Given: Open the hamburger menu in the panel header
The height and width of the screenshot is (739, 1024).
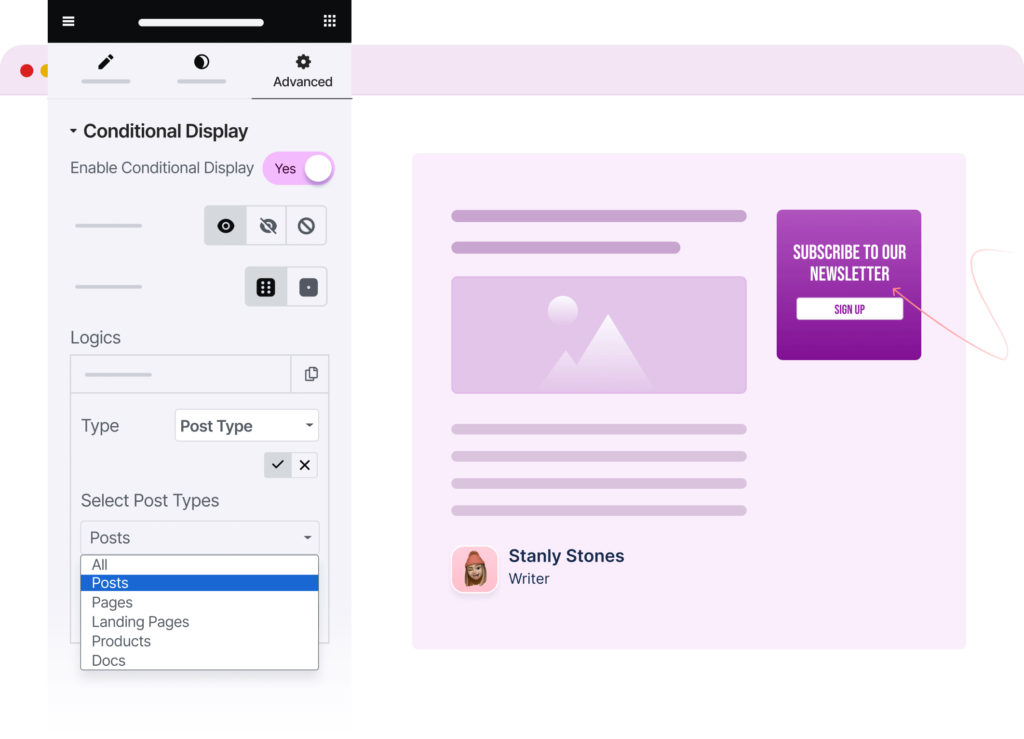Looking at the screenshot, I should (x=68, y=21).
